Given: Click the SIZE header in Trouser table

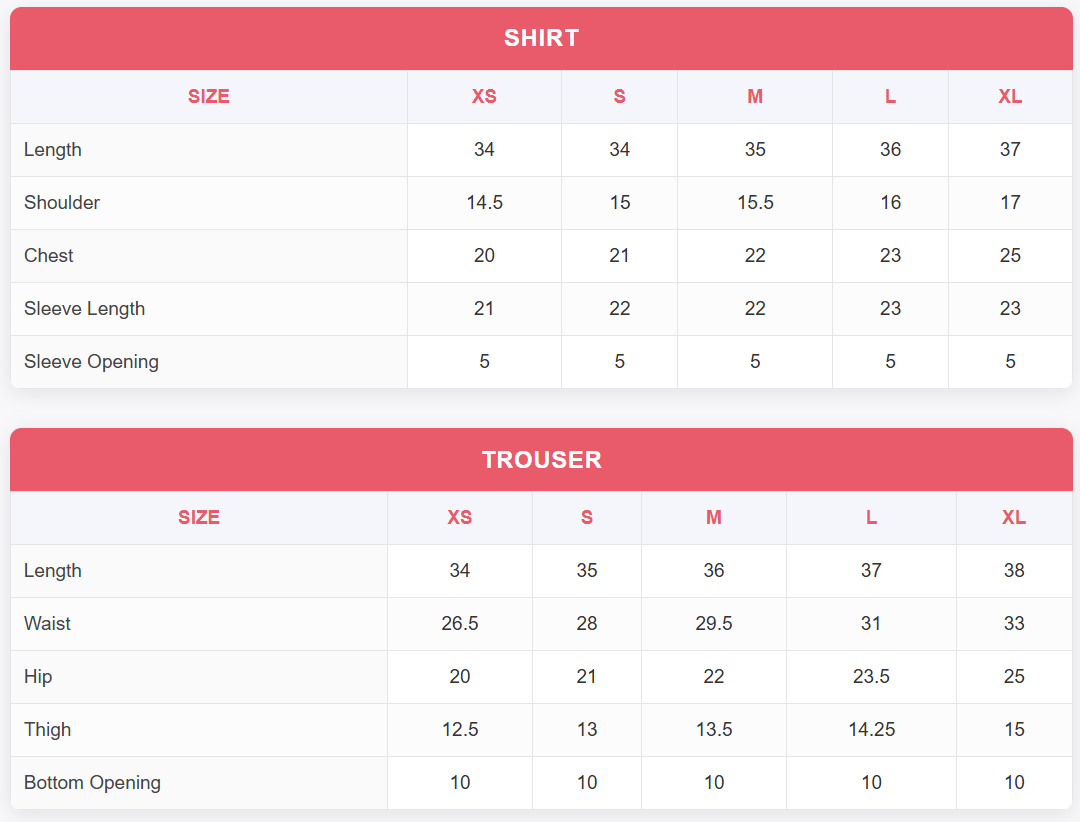Looking at the screenshot, I should point(199,518).
